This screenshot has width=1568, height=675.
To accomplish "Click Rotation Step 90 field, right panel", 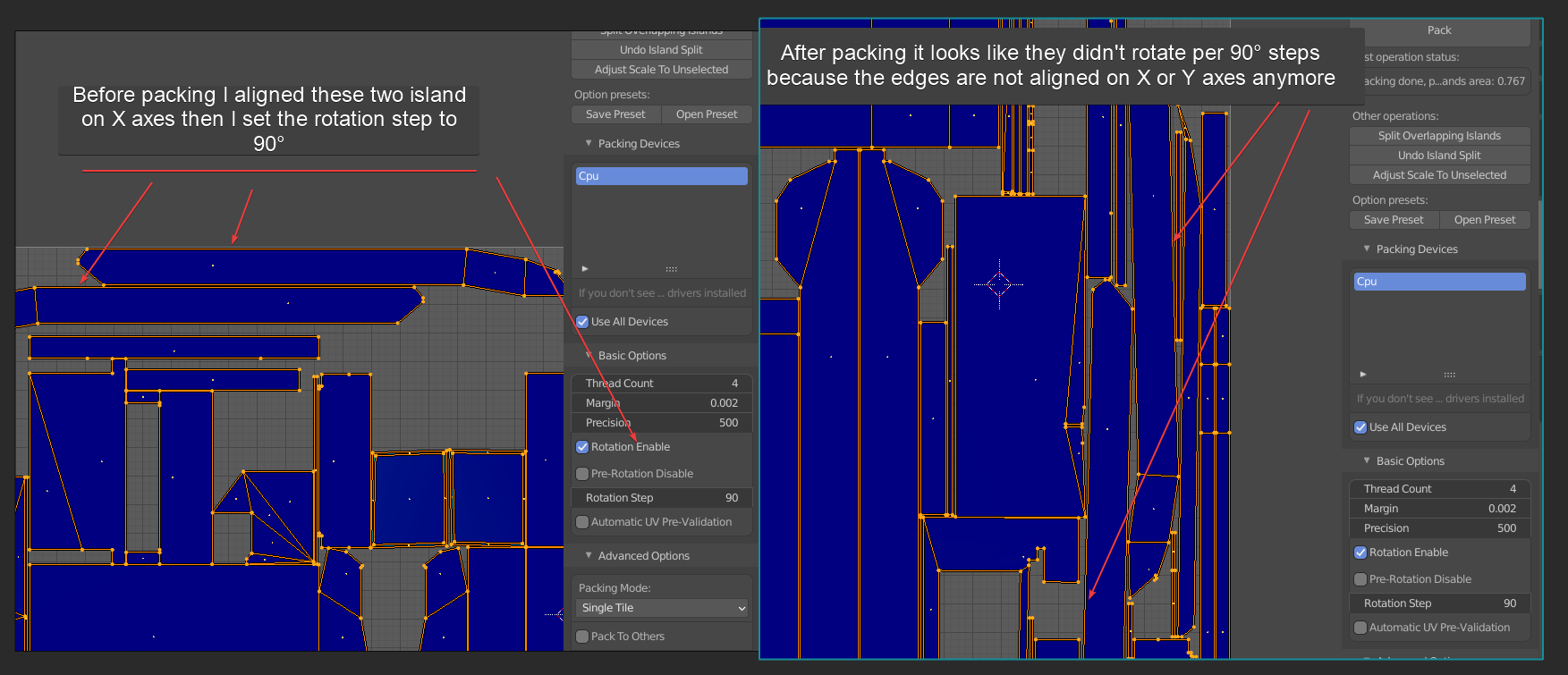I will tap(1439, 603).
